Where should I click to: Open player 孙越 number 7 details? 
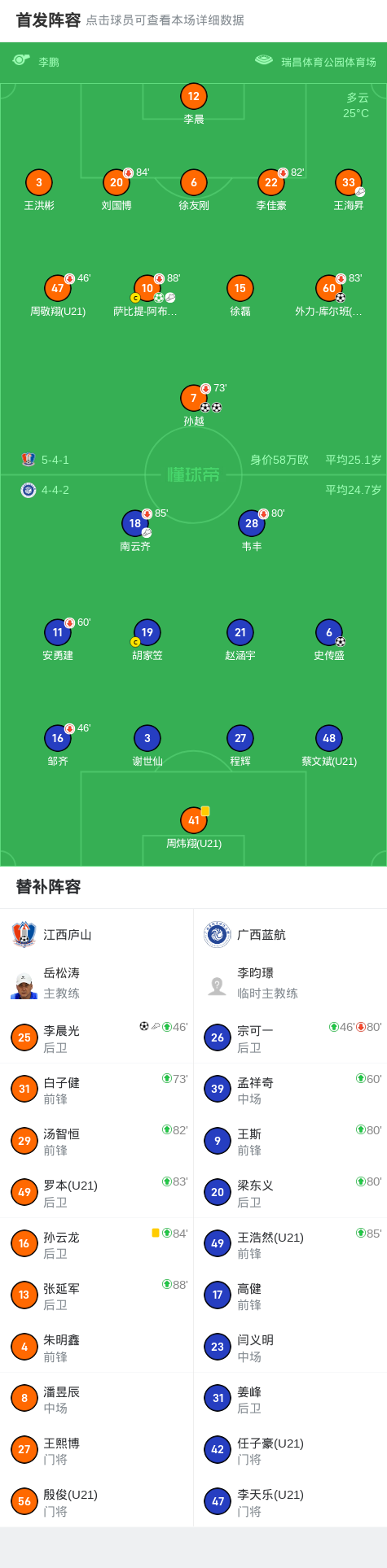click(193, 398)
